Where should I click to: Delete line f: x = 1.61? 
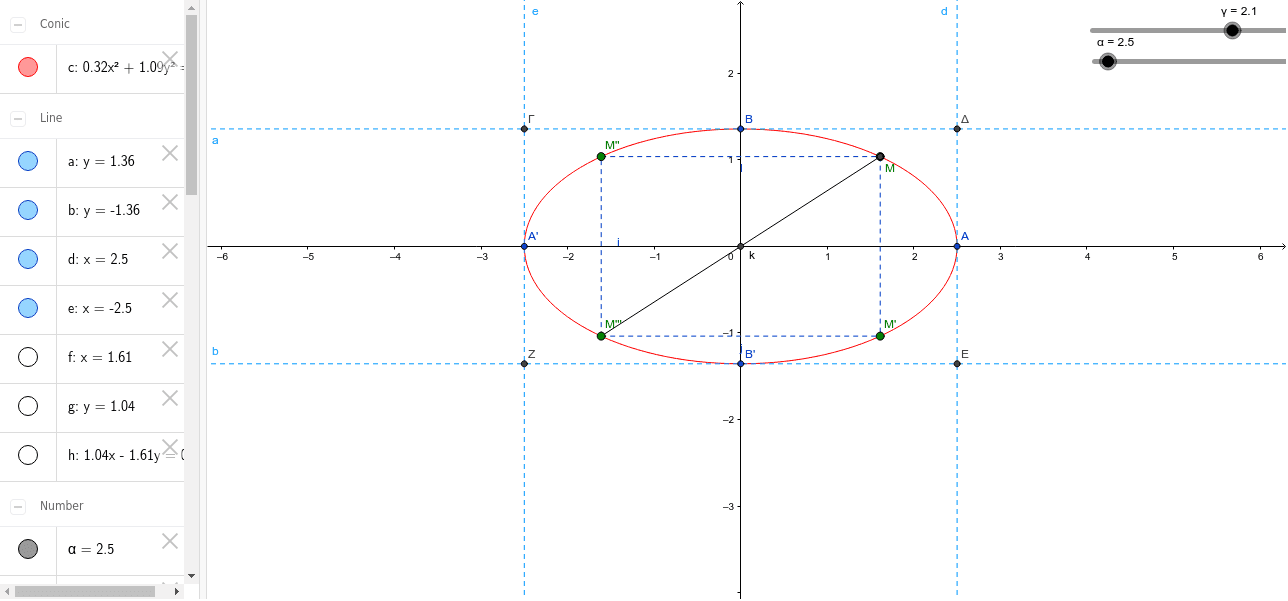point(170,349)
